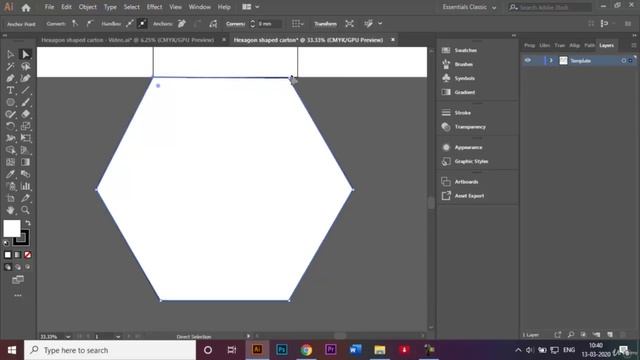Screen dimensions: 640x360
Task: Select the Curvature tool
Action: (25, 78)
